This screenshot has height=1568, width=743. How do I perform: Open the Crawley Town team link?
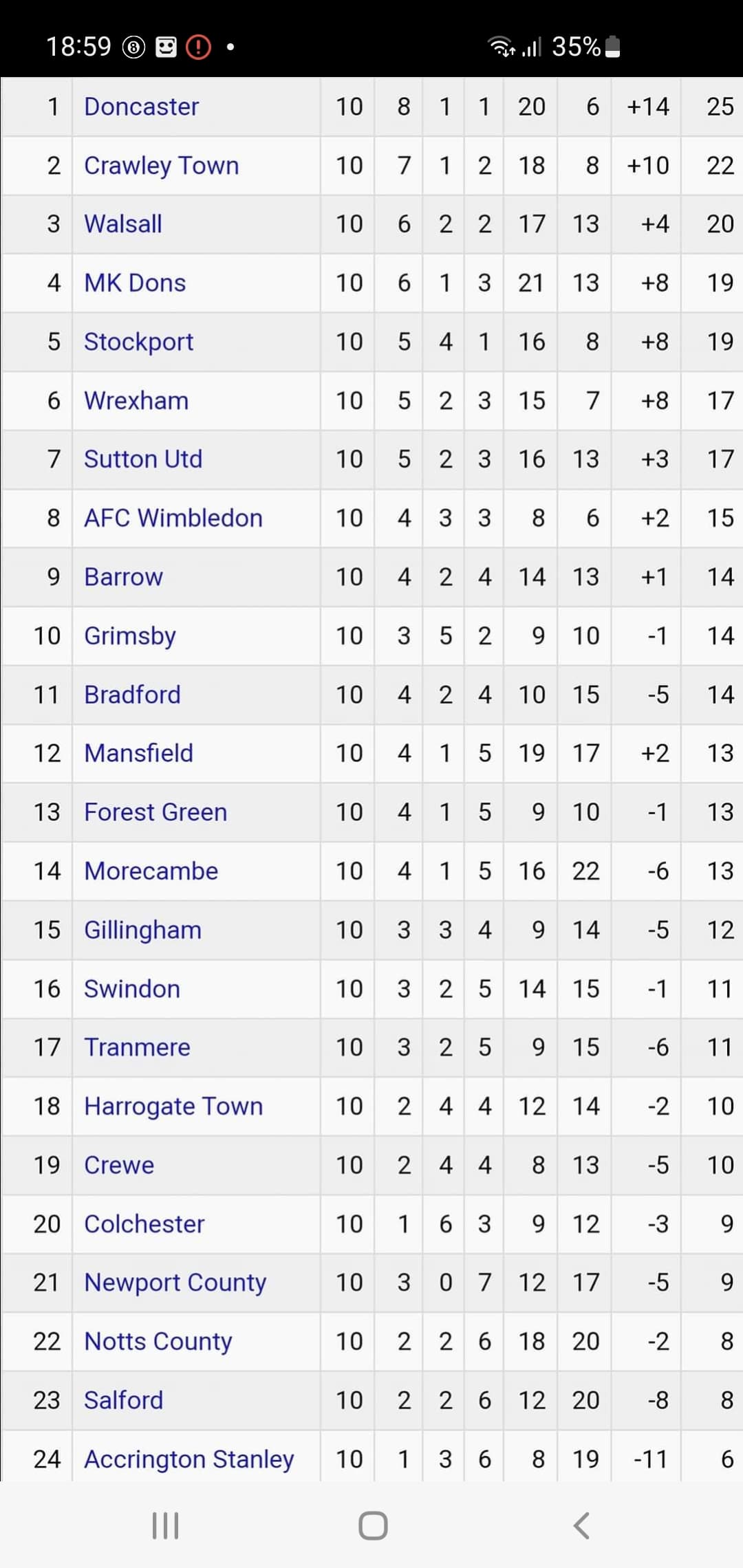click(162, 166)
